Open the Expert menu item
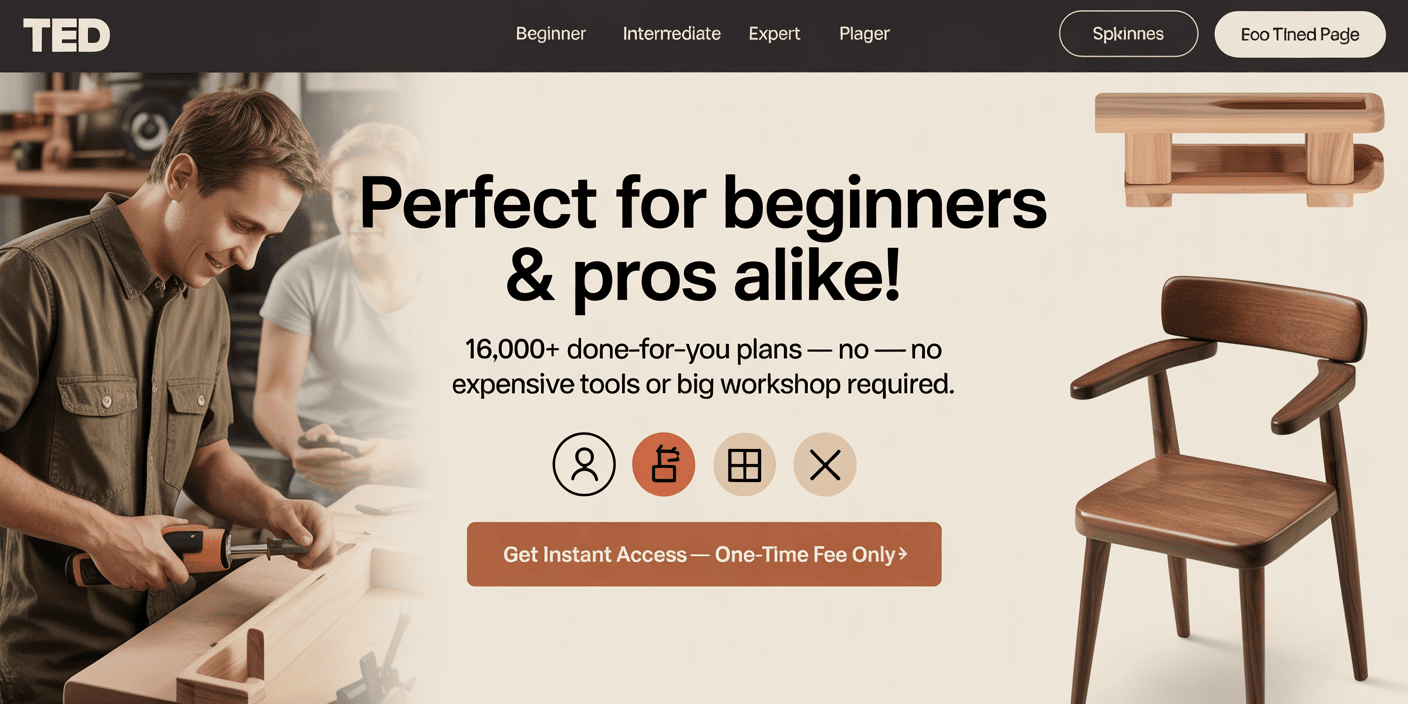This screenshot has height=704, width=1408. click(x=775, y=34)
